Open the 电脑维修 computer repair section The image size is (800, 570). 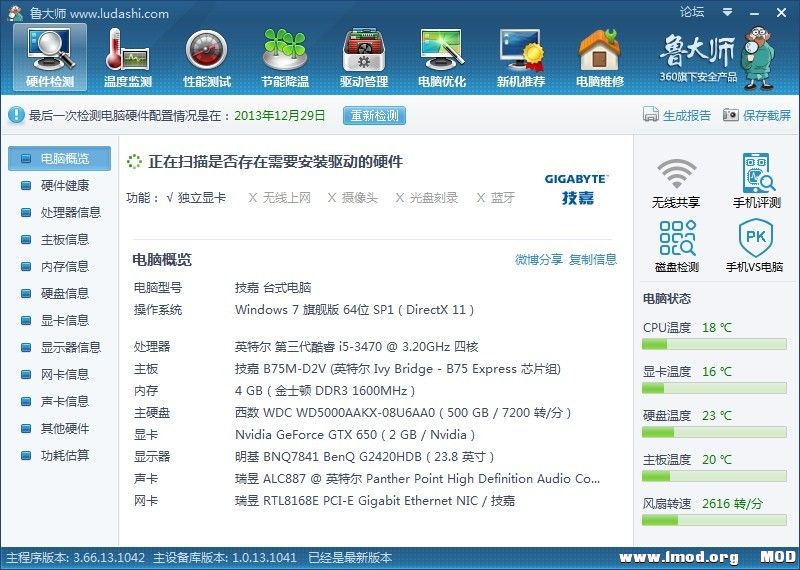[599, 57]
